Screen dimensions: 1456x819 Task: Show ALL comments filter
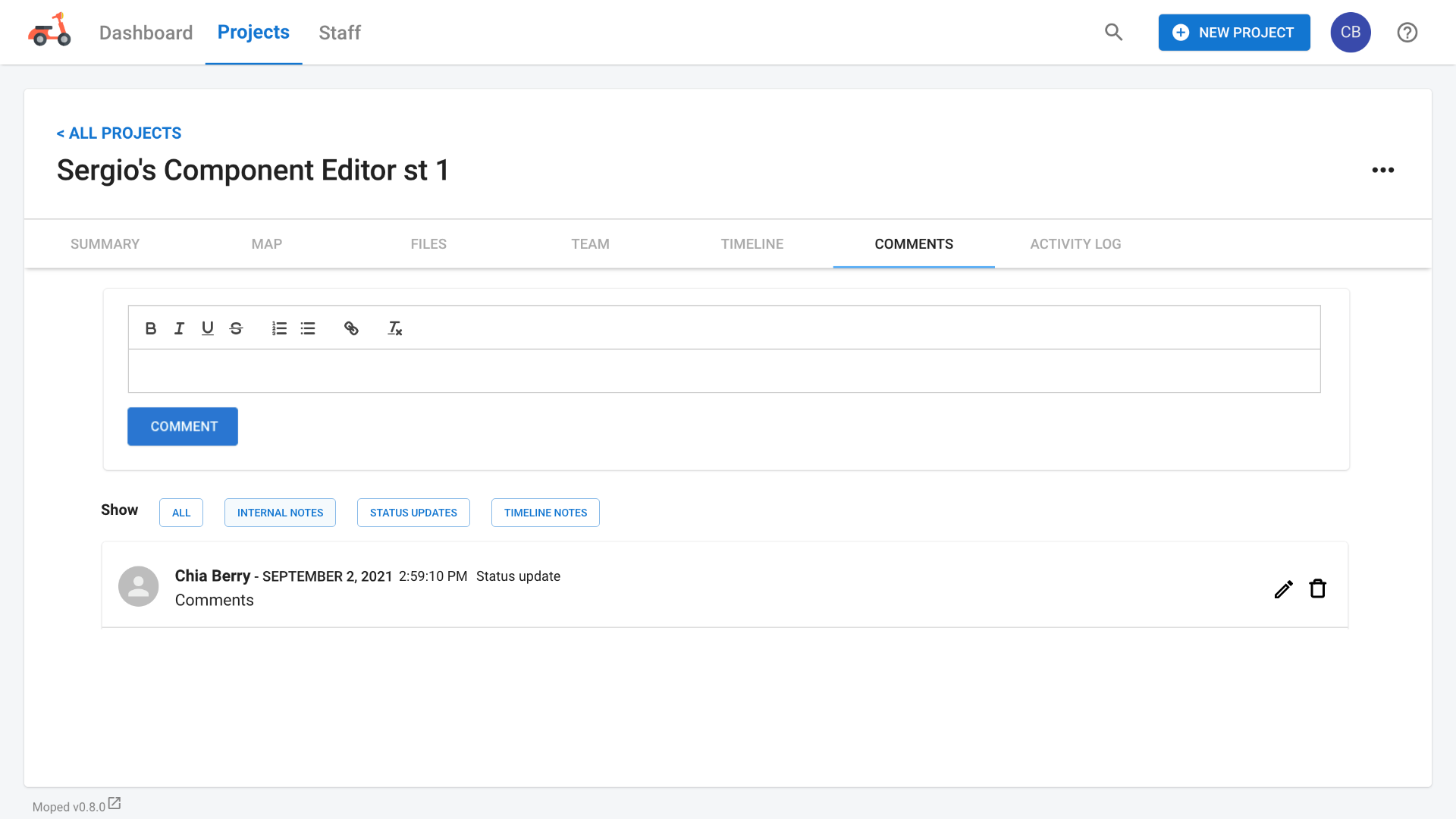(181, 513)
